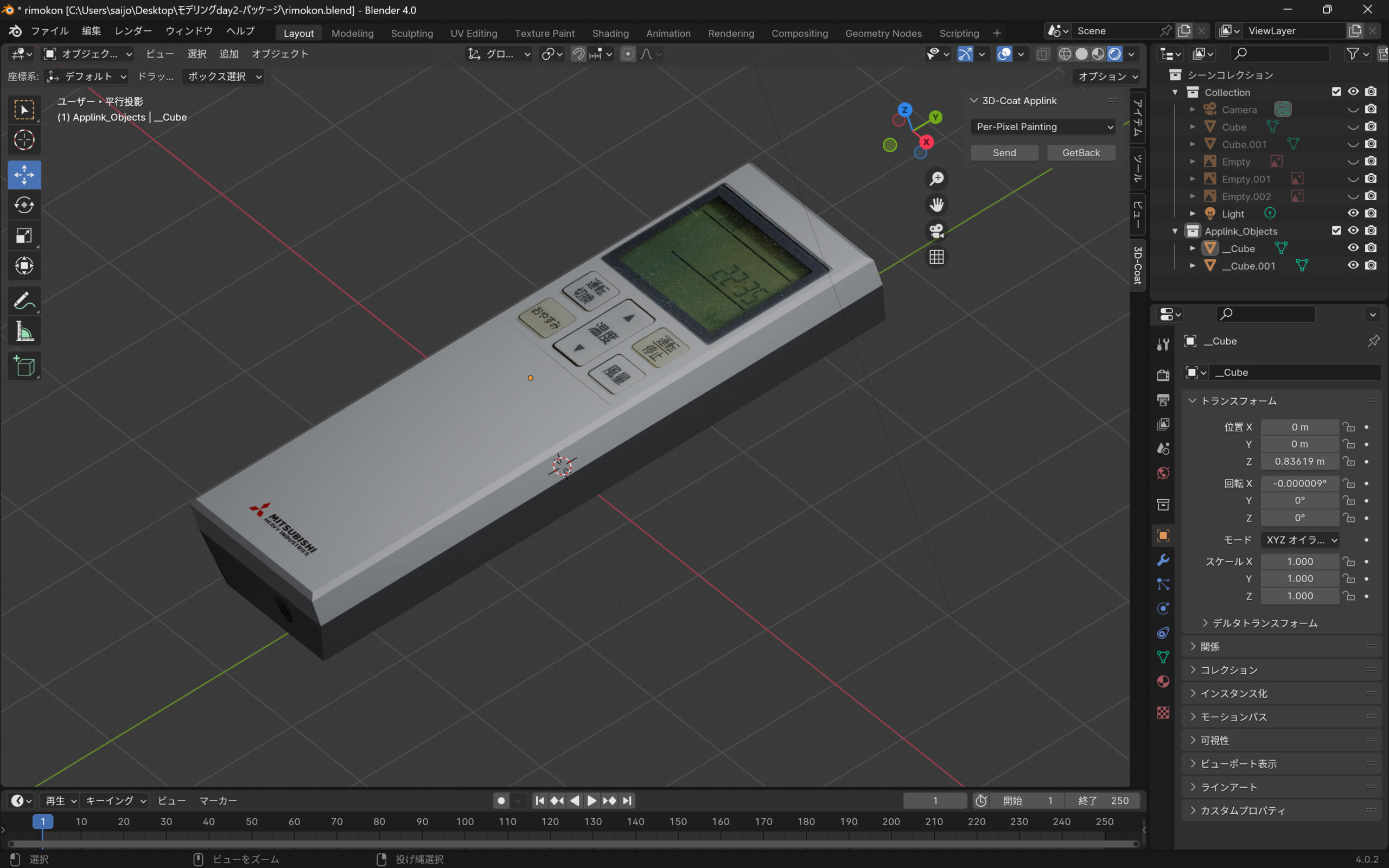Viewport: 1389px width, 868px height.
Task: Switch to the Shading workspace tab
Action: pos(610,33)
